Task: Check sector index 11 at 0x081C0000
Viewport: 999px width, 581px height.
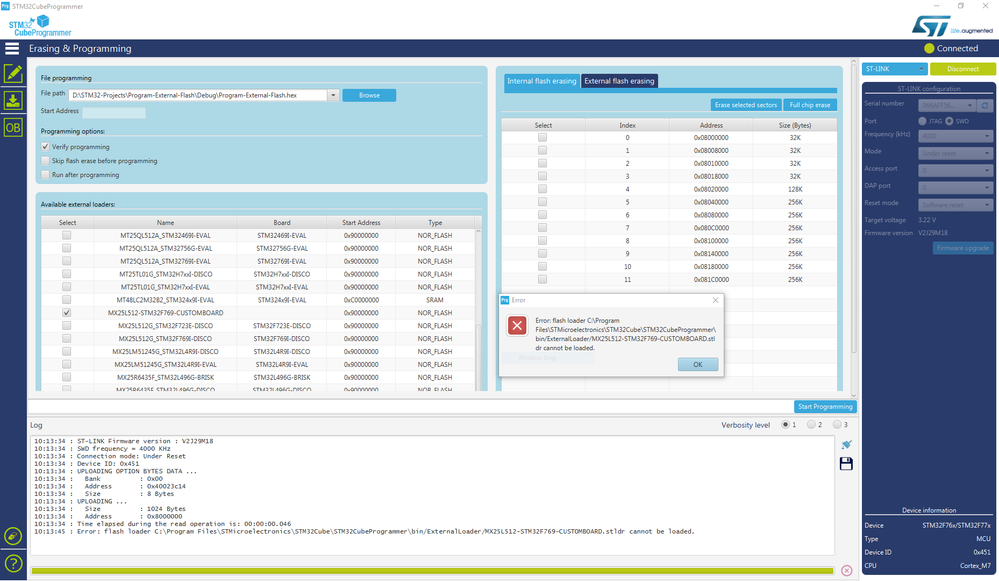Action: pos(542,279)
